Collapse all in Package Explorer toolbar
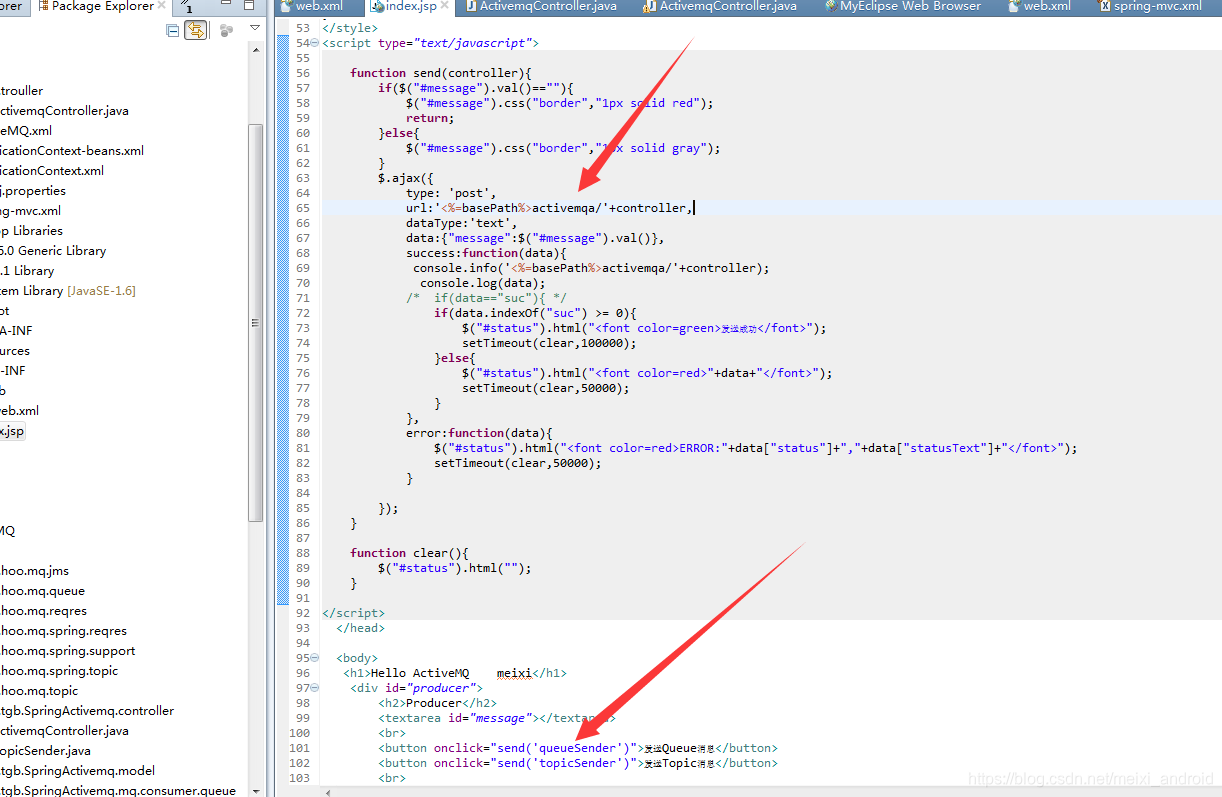The width and height of the screenshot is (1222, 797). coord(173,30)
